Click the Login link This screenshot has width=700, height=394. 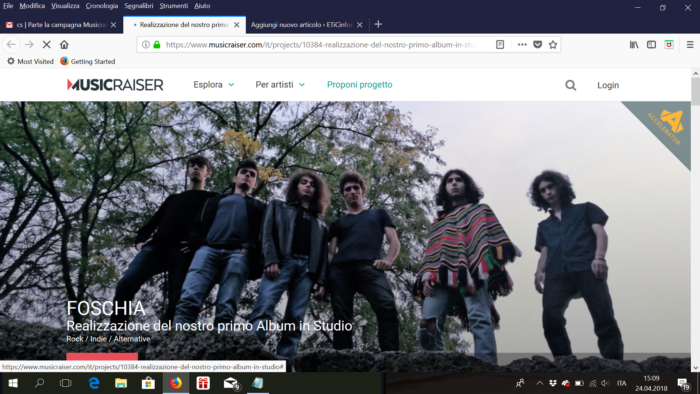(x=608, y=85)
